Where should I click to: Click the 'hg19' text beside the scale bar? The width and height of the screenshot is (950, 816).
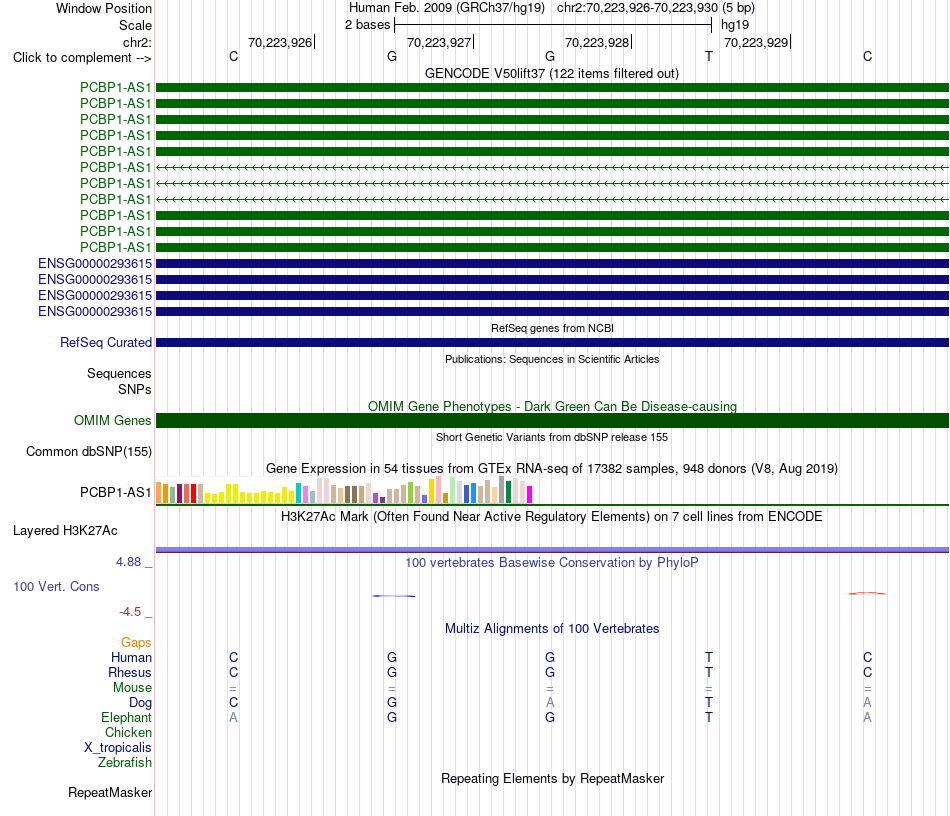coord(735,25)
